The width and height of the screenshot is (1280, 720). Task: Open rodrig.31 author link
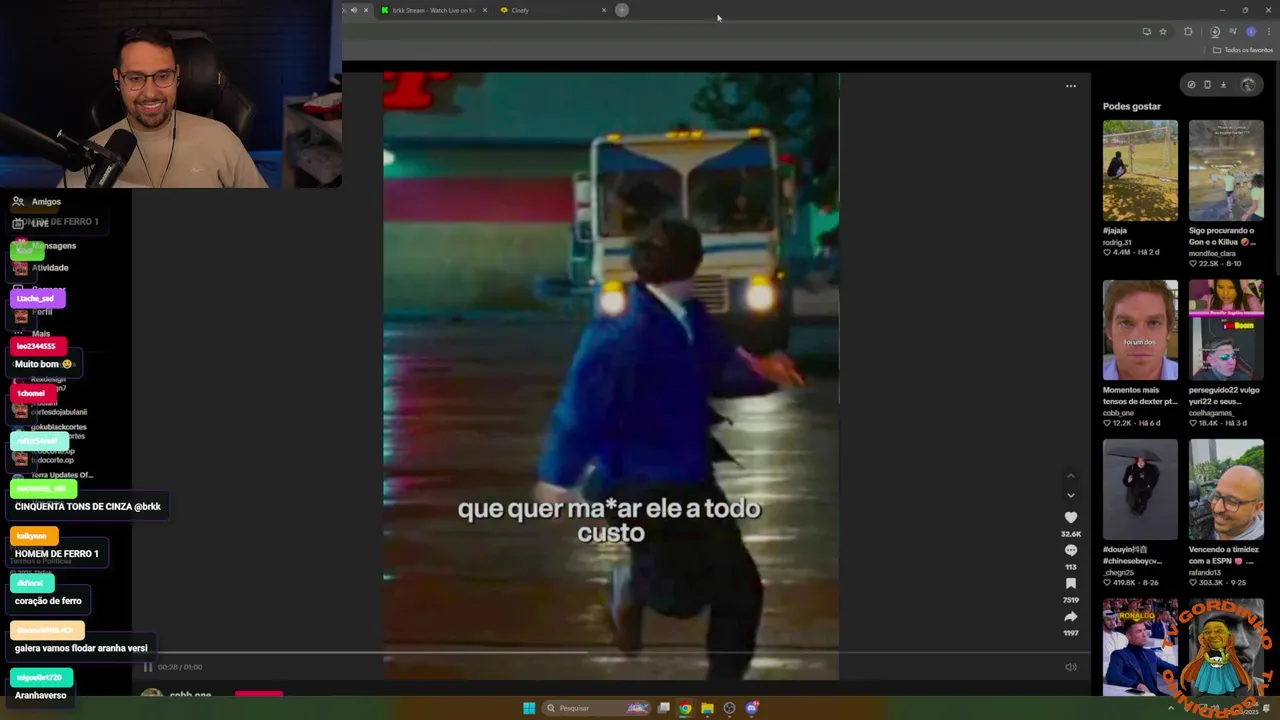tap(1117, 242)
